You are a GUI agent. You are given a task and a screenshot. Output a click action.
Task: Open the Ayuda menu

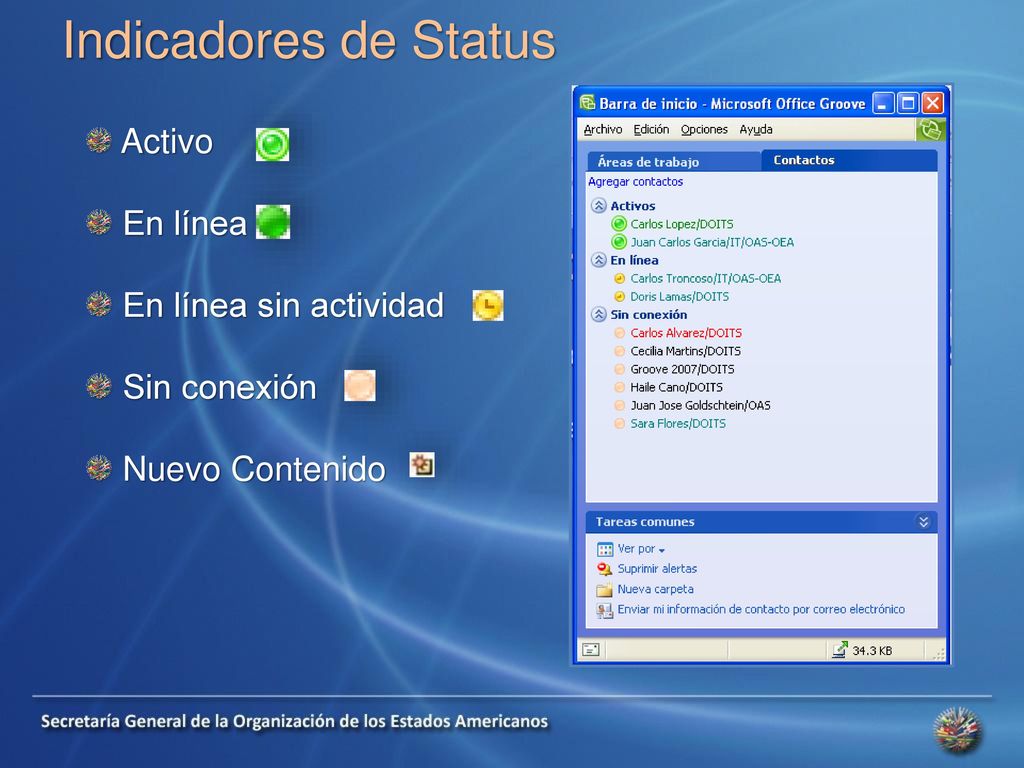coord(756,129)
